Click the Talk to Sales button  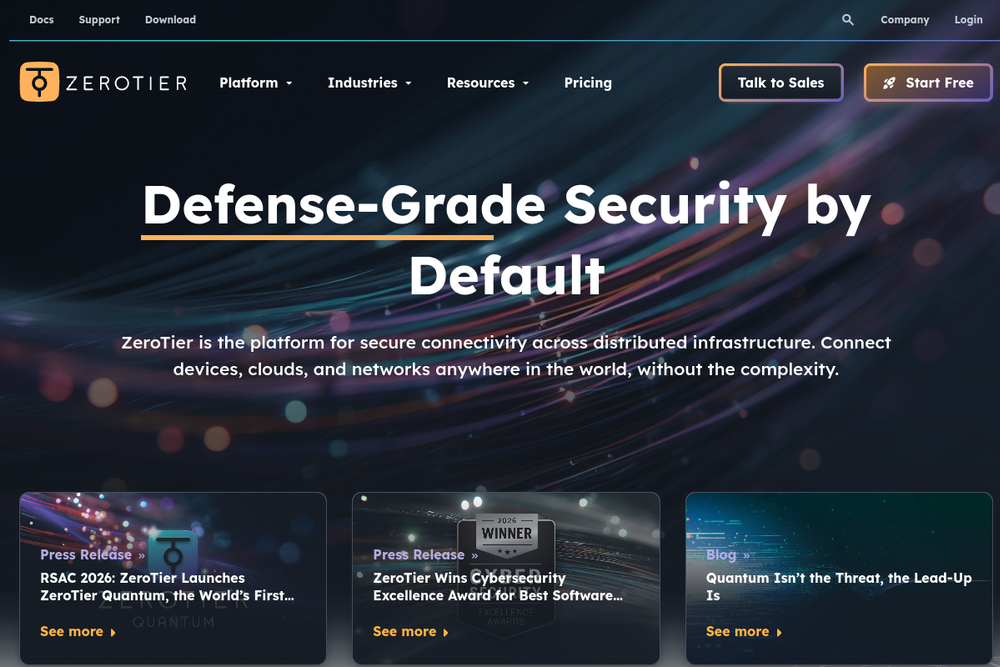point(781,82)
